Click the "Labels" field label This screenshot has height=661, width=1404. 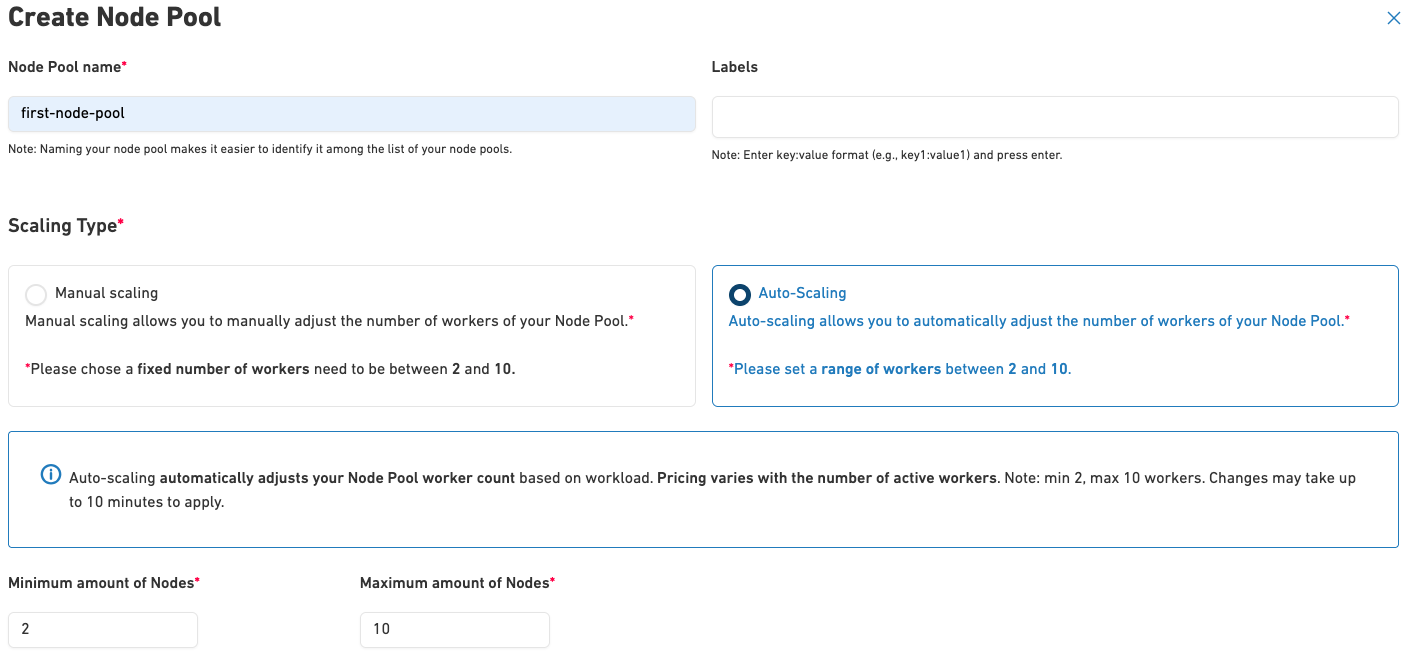coord(734,67)
